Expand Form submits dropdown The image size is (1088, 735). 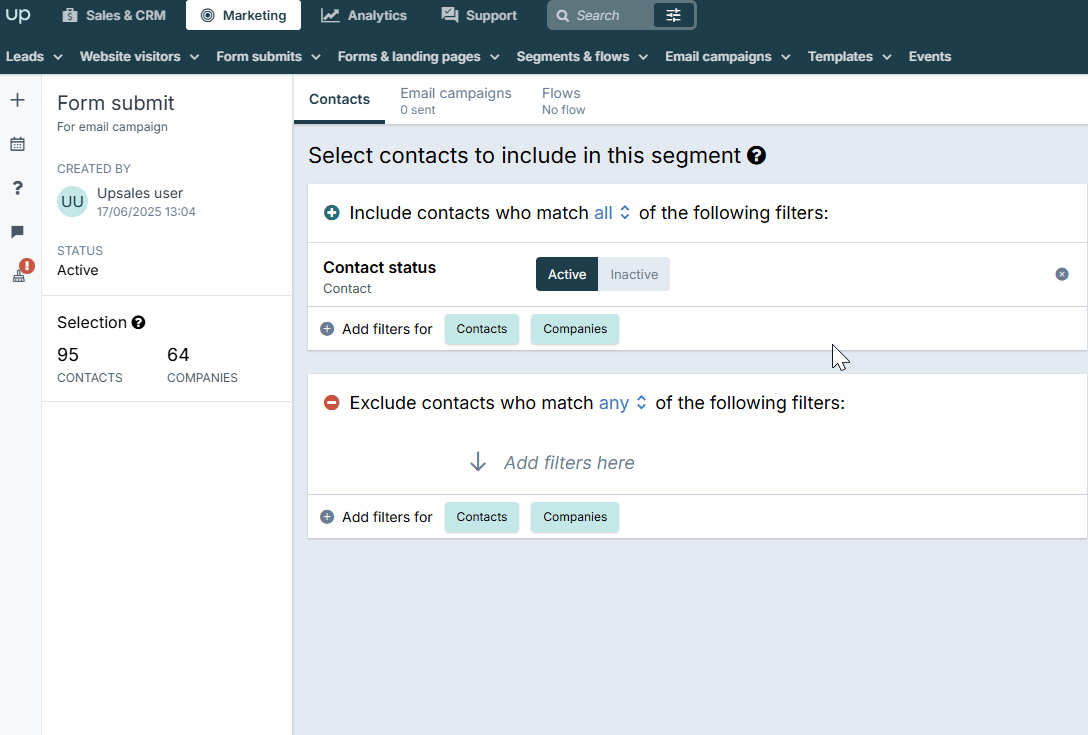click(269, 56)
